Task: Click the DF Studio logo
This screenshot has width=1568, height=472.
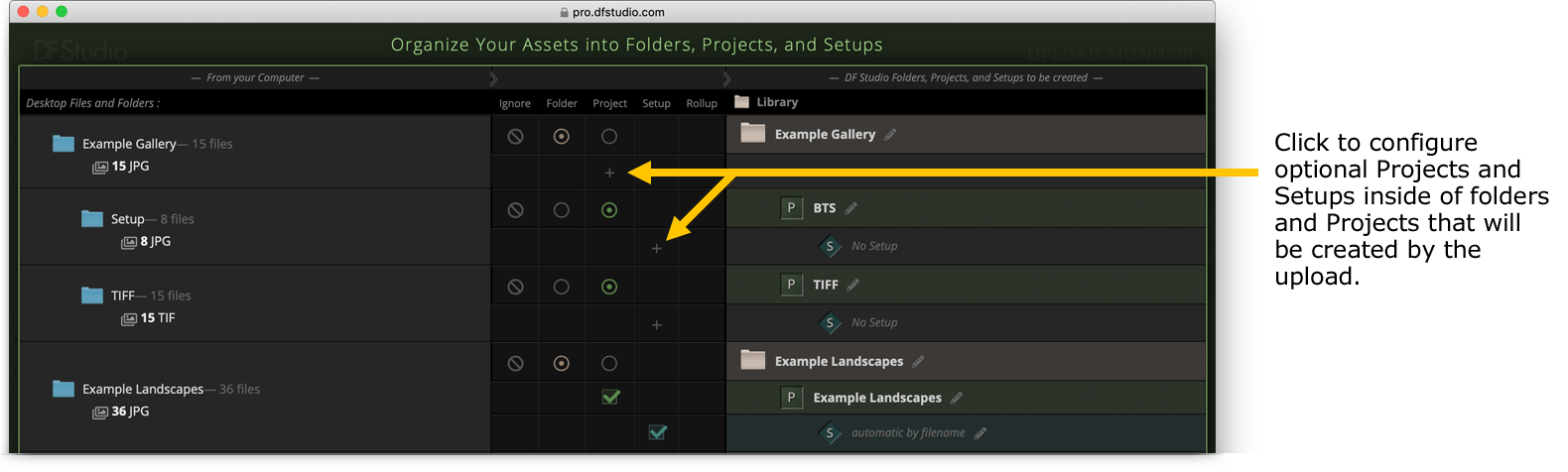Action: 80,51
